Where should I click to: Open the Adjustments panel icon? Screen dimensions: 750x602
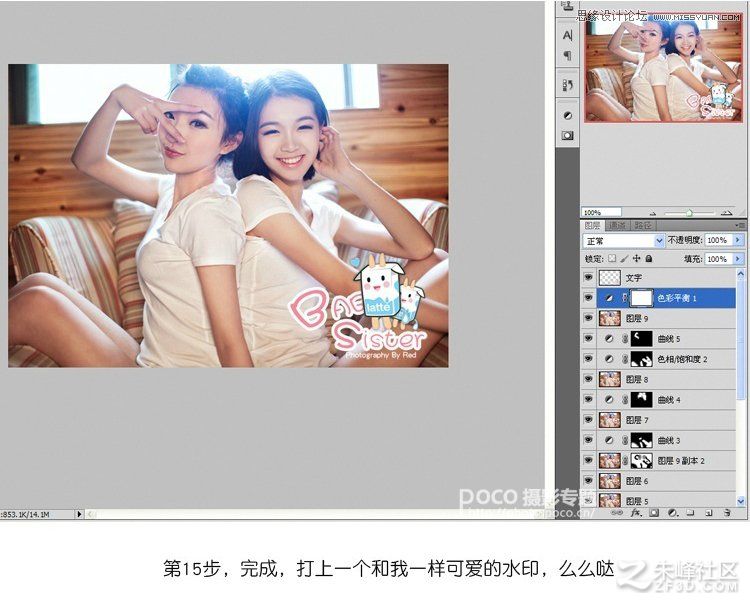tap(567, 116)
